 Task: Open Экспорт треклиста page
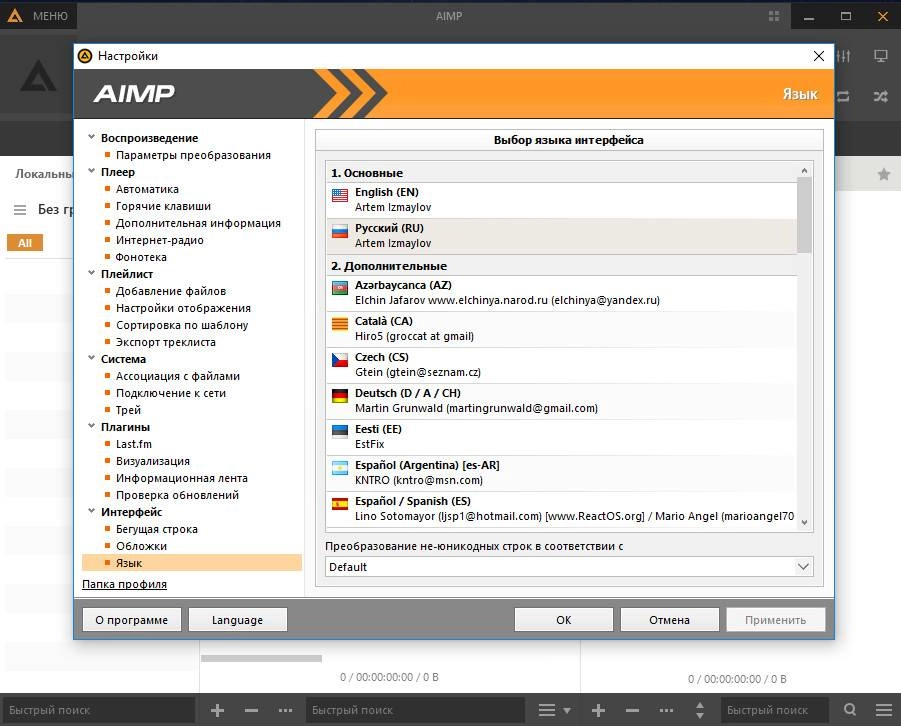[166, 342]
